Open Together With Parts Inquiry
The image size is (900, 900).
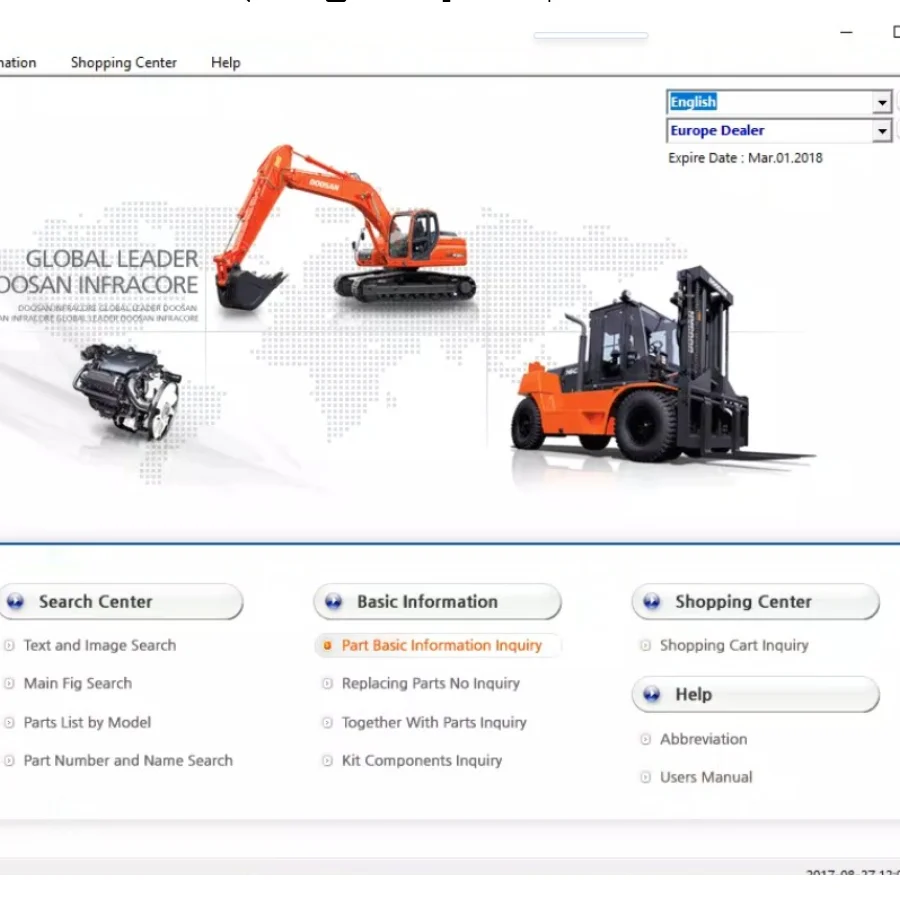tap(434, 722)
